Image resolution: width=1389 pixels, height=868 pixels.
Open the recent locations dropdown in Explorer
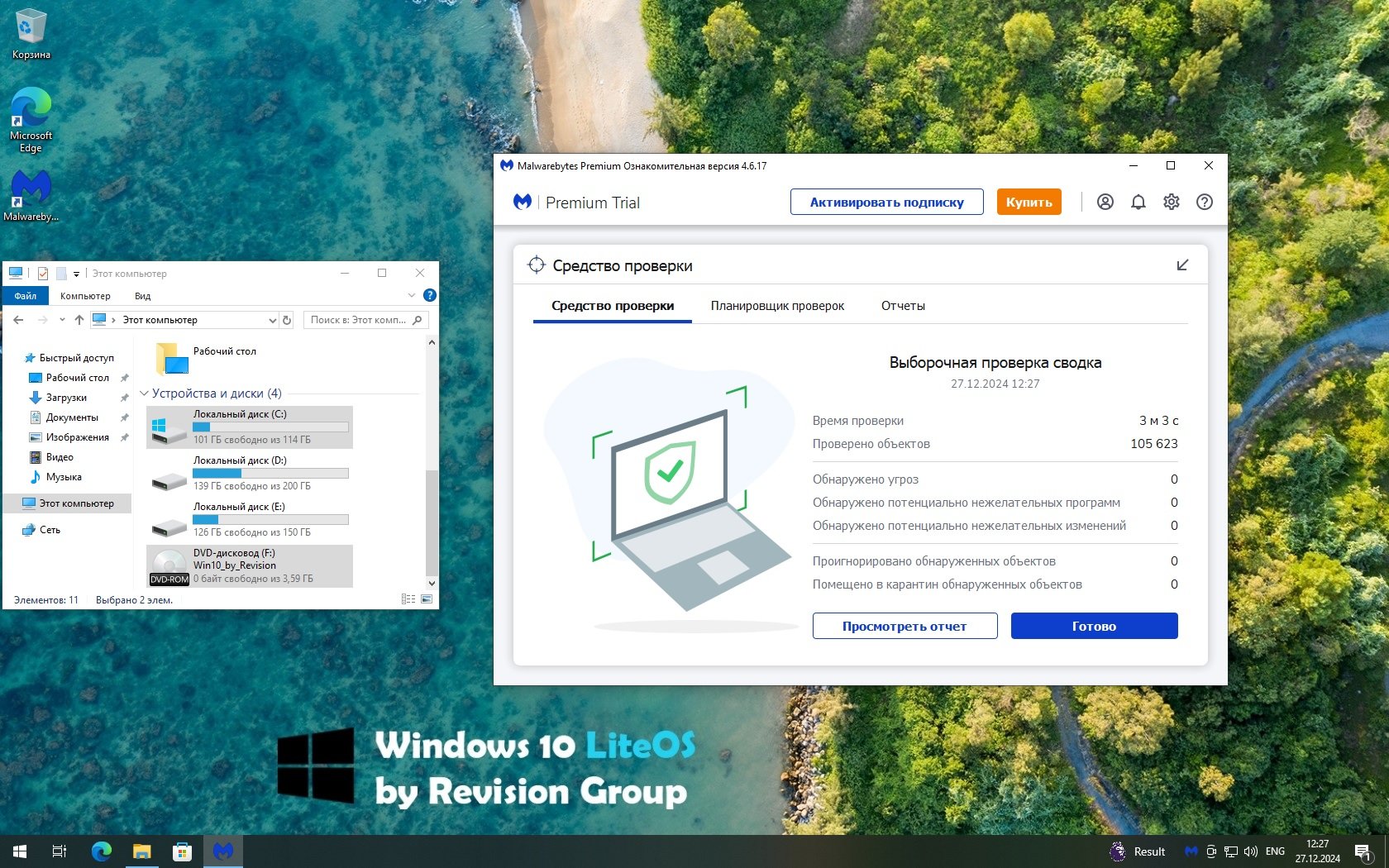click(x=62, y=320)
